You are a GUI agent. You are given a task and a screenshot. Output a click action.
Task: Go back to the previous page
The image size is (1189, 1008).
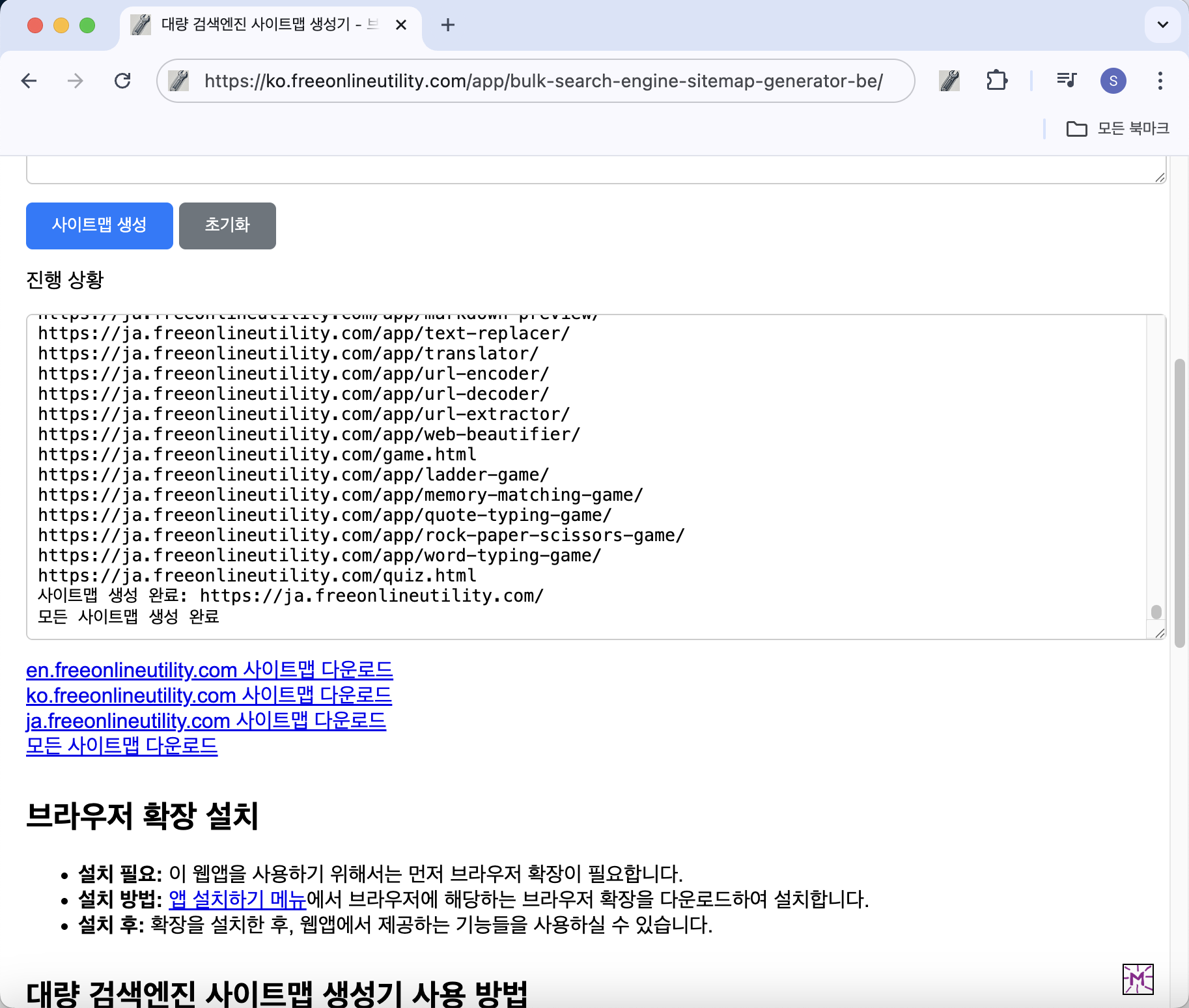click(29, 81)
